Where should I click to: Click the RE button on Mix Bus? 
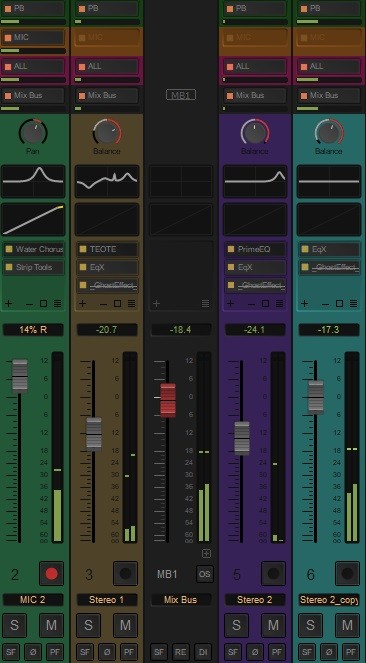click(181, 652)
